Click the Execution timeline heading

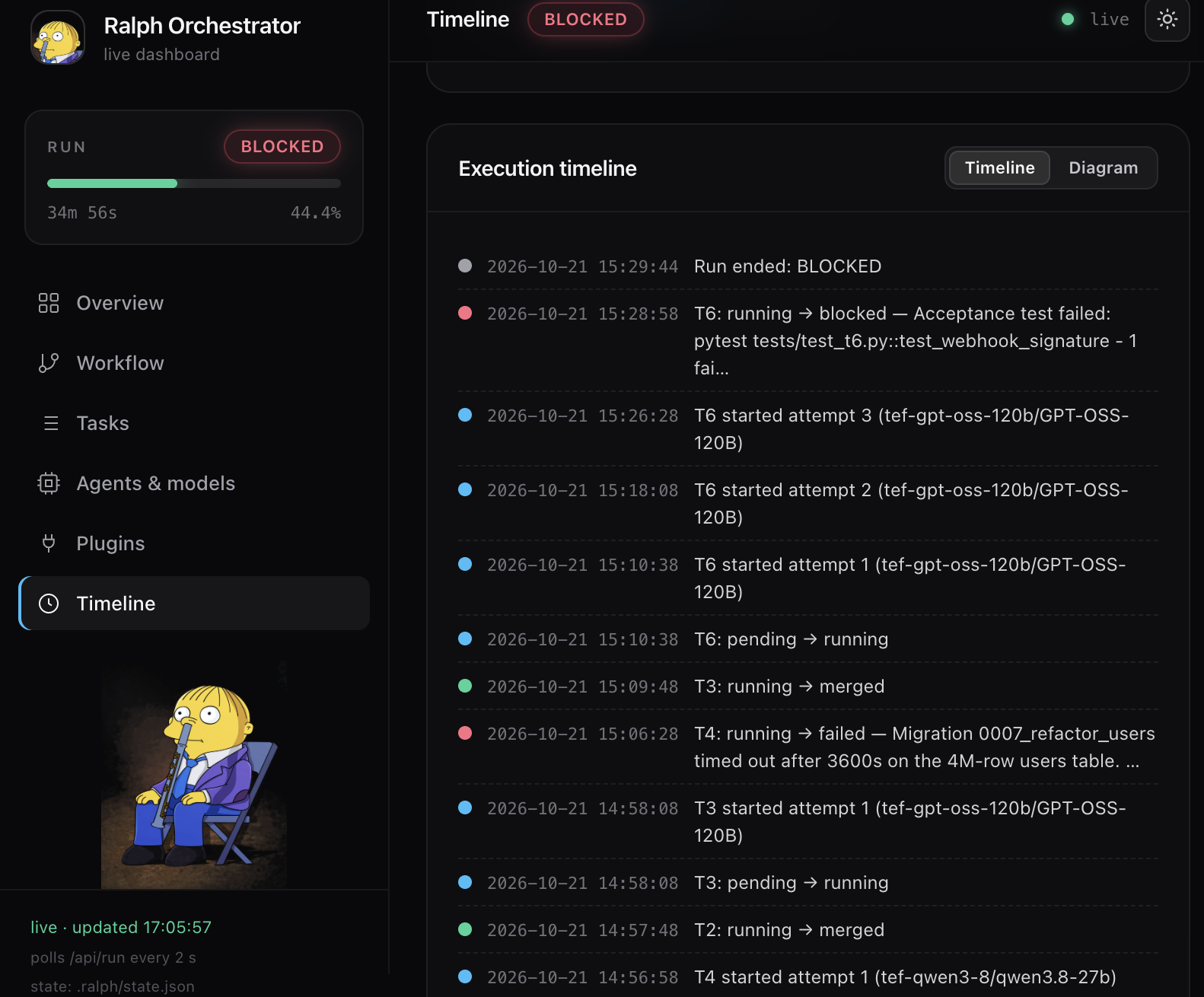[x=547, y=168]
